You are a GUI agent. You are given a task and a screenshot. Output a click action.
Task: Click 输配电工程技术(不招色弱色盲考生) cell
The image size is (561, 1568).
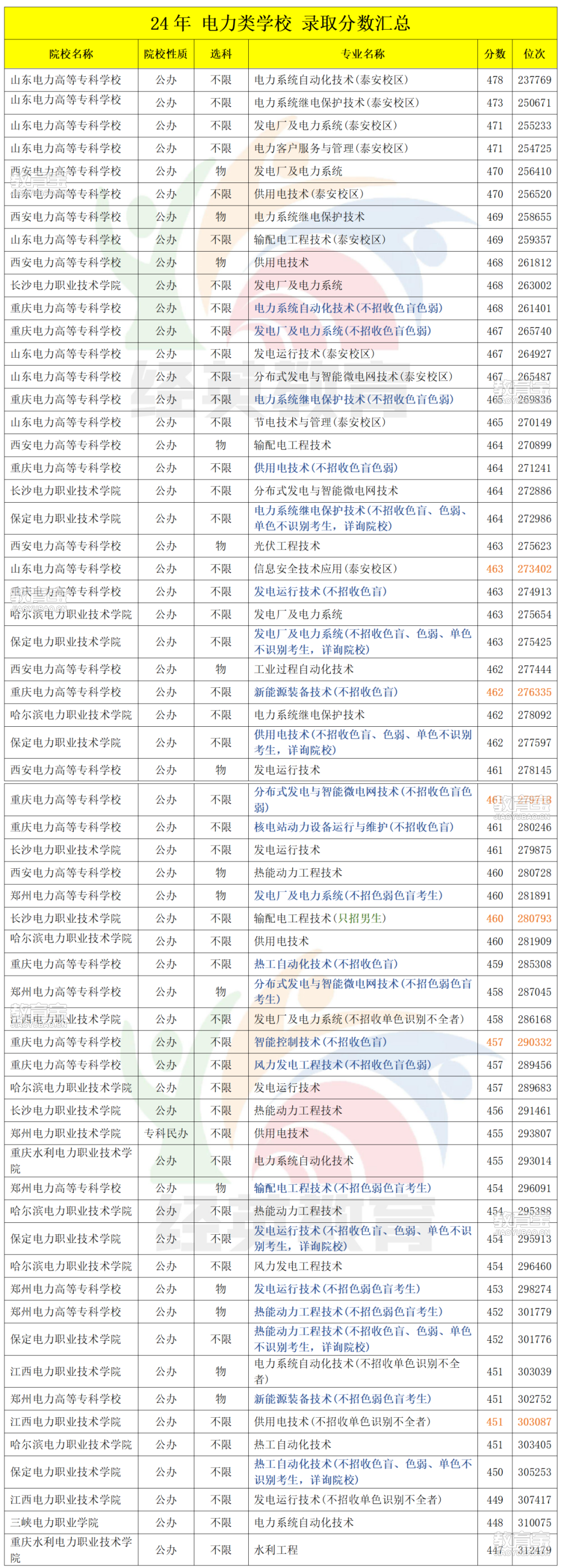click(342, 1187)
